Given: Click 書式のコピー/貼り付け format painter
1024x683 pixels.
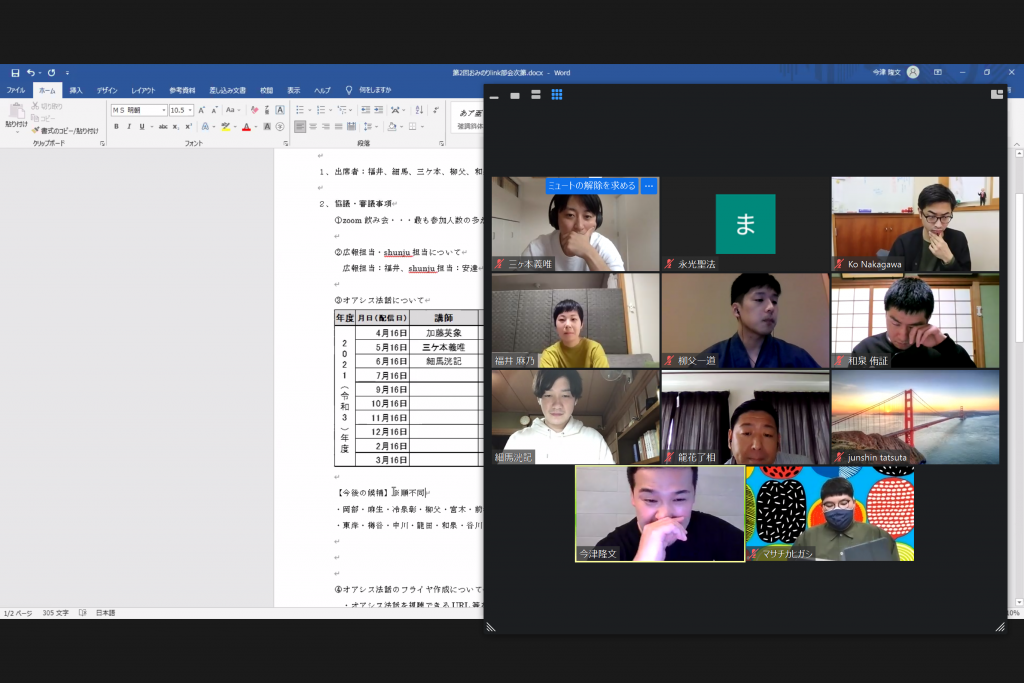Looking at the screenshot, I should 65,131.
